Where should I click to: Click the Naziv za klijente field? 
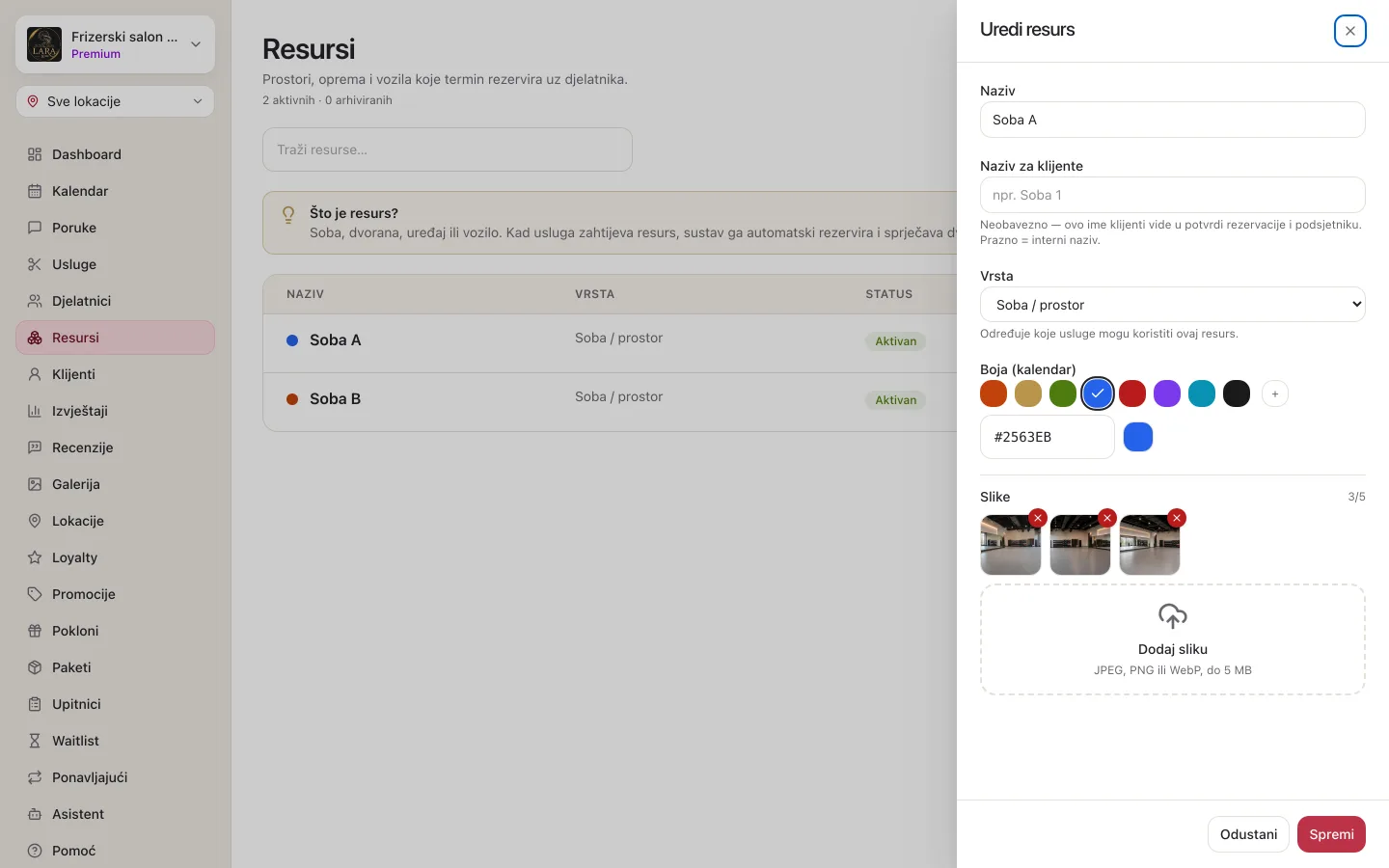[1173, 195]
